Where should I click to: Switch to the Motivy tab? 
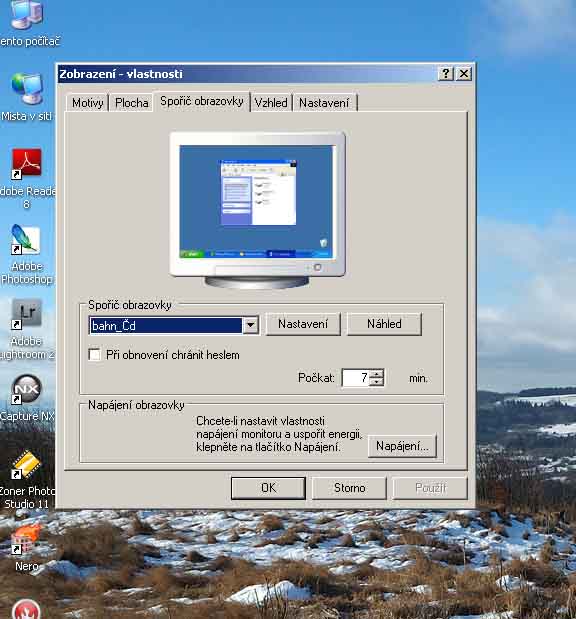tap(87, 103)
